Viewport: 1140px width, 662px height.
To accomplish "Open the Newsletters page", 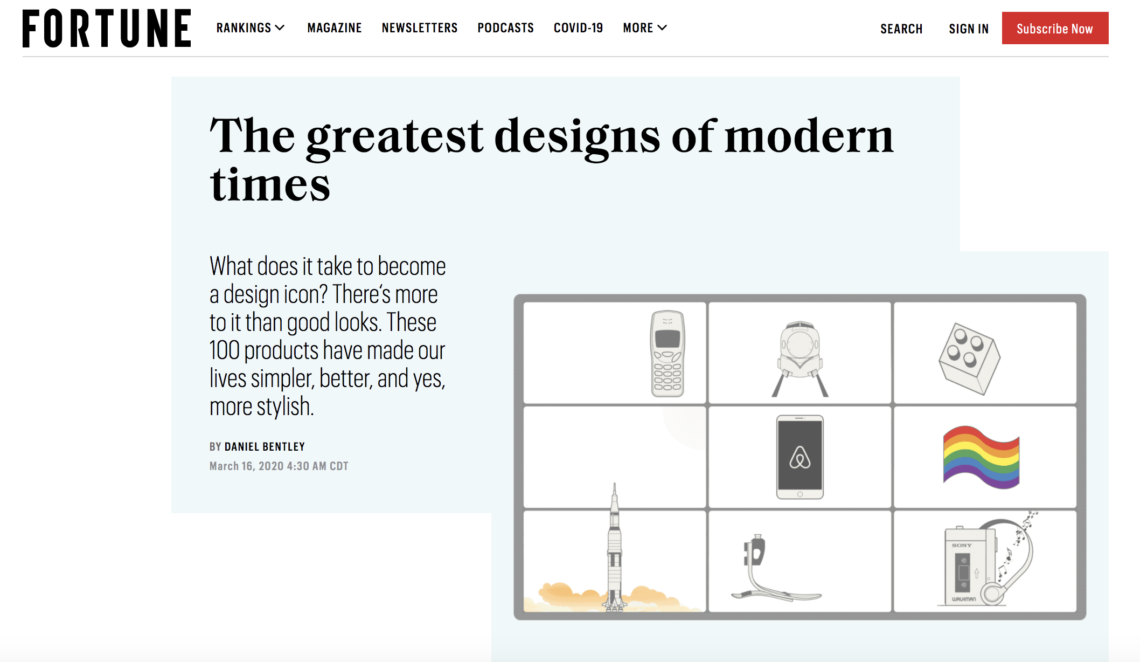I will pyautogui.click(x=420, y=28).
